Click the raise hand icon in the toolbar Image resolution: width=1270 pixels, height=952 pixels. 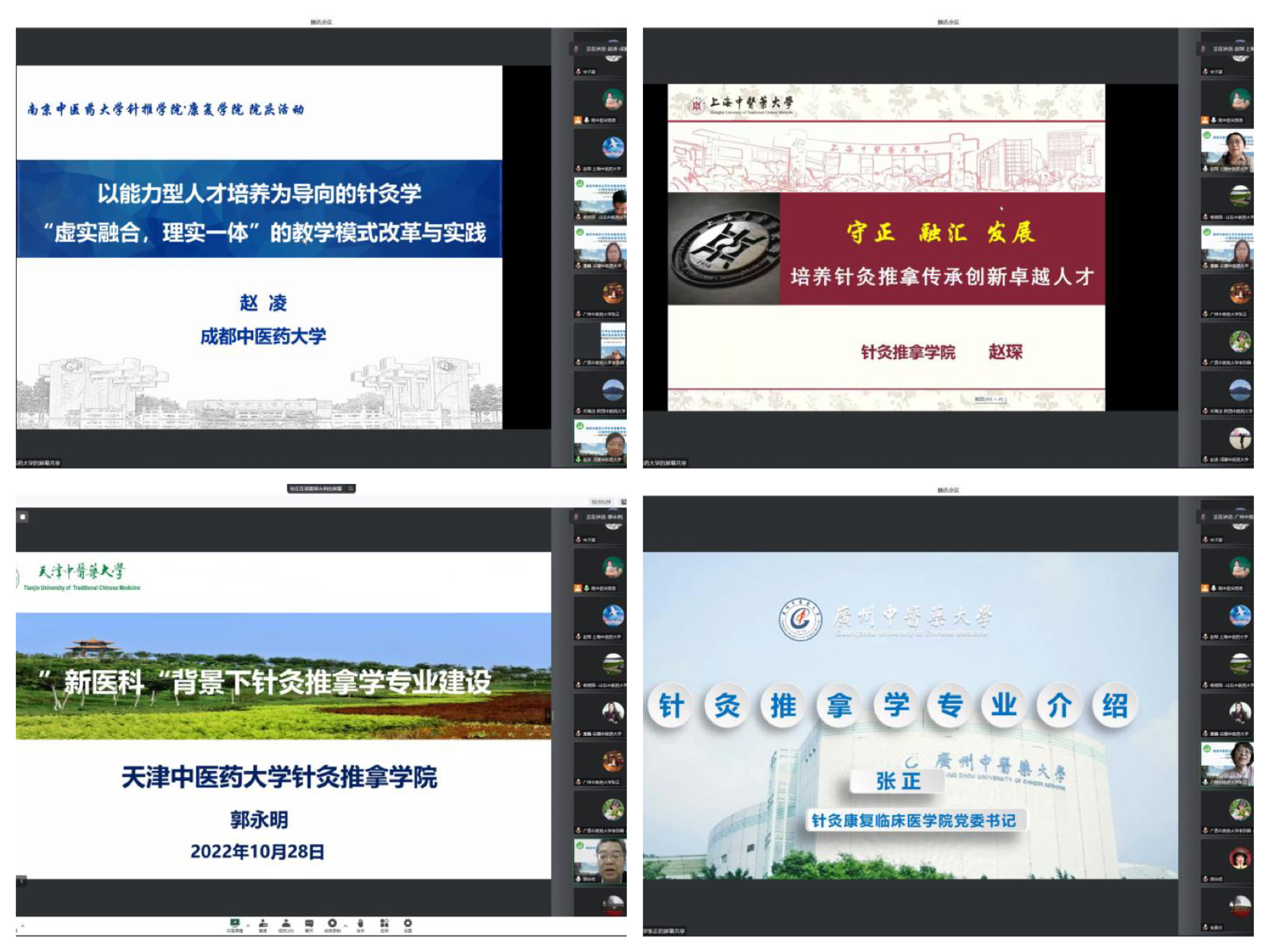pos(361,923)
